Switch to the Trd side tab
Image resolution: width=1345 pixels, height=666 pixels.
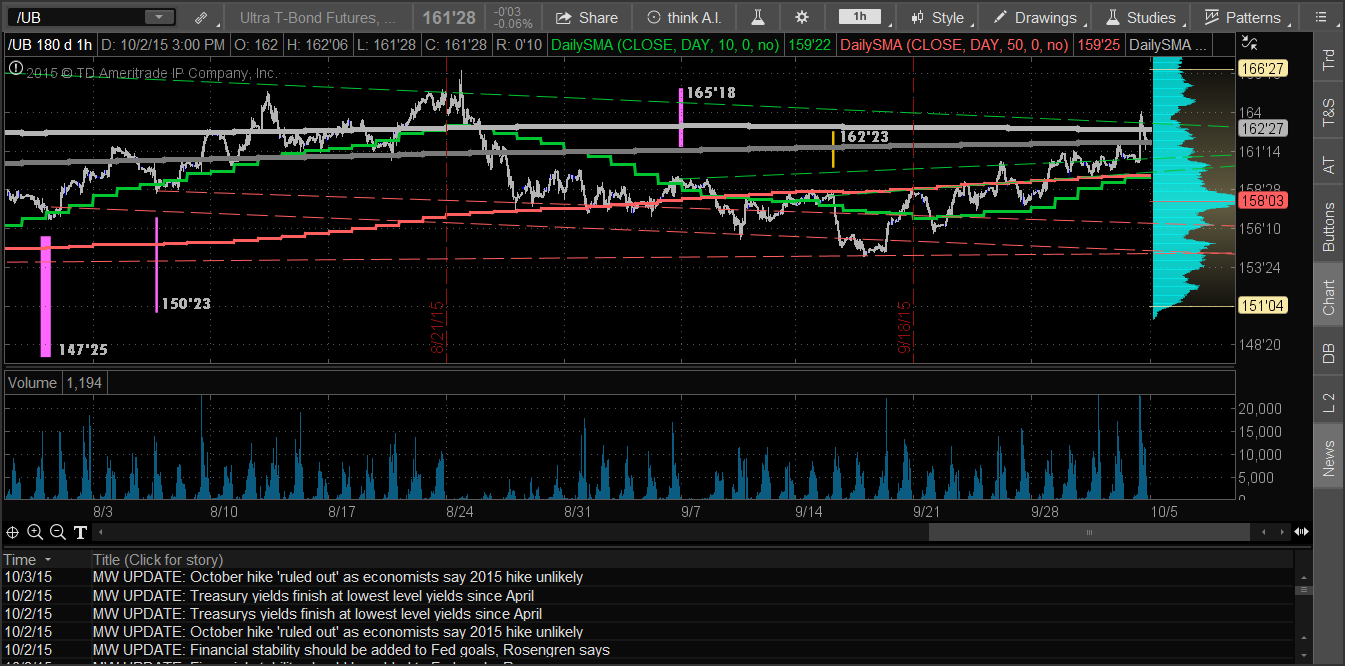click(x=1328, y=60)
